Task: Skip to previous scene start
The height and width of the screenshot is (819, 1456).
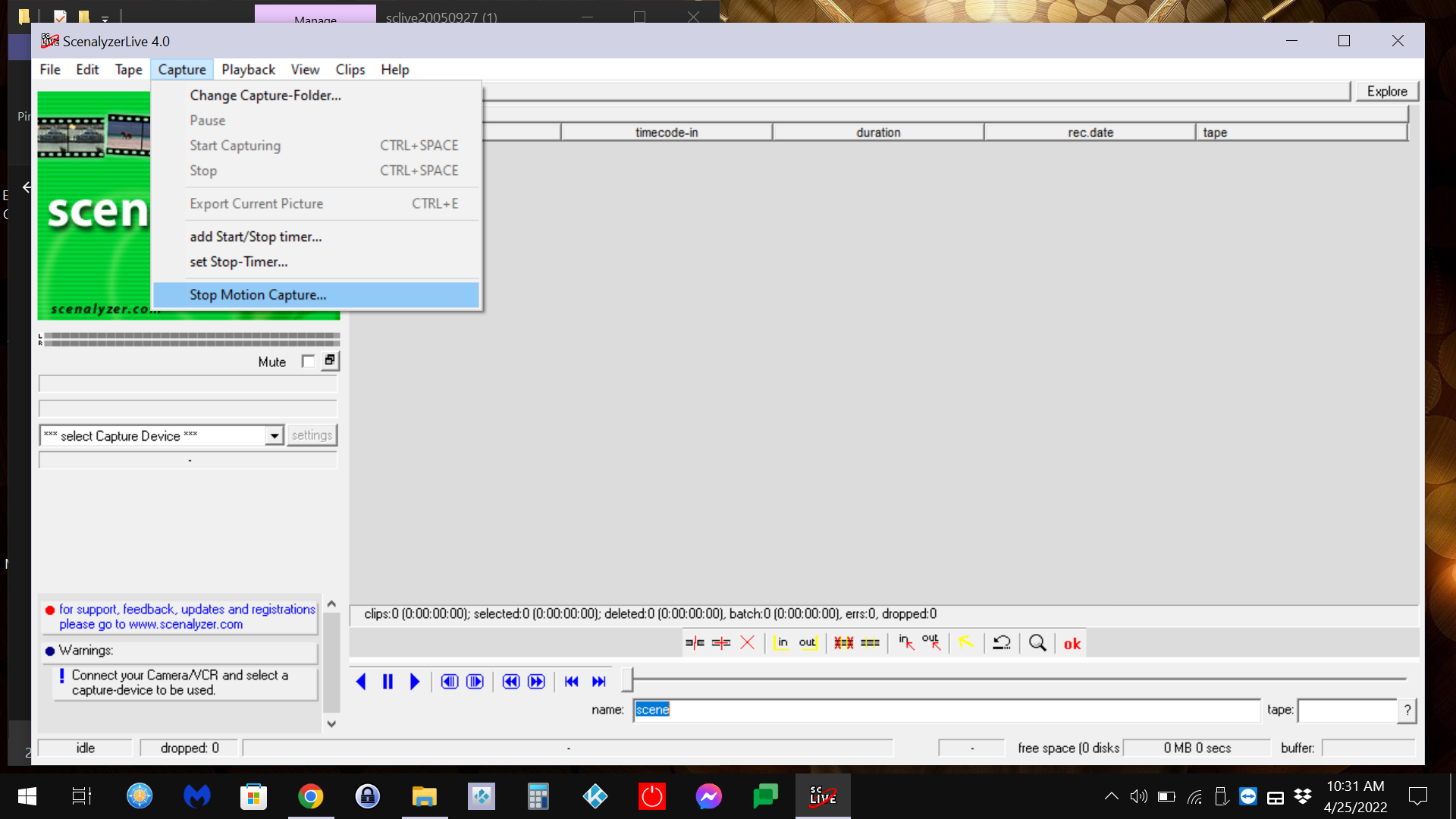Action: 572,682
